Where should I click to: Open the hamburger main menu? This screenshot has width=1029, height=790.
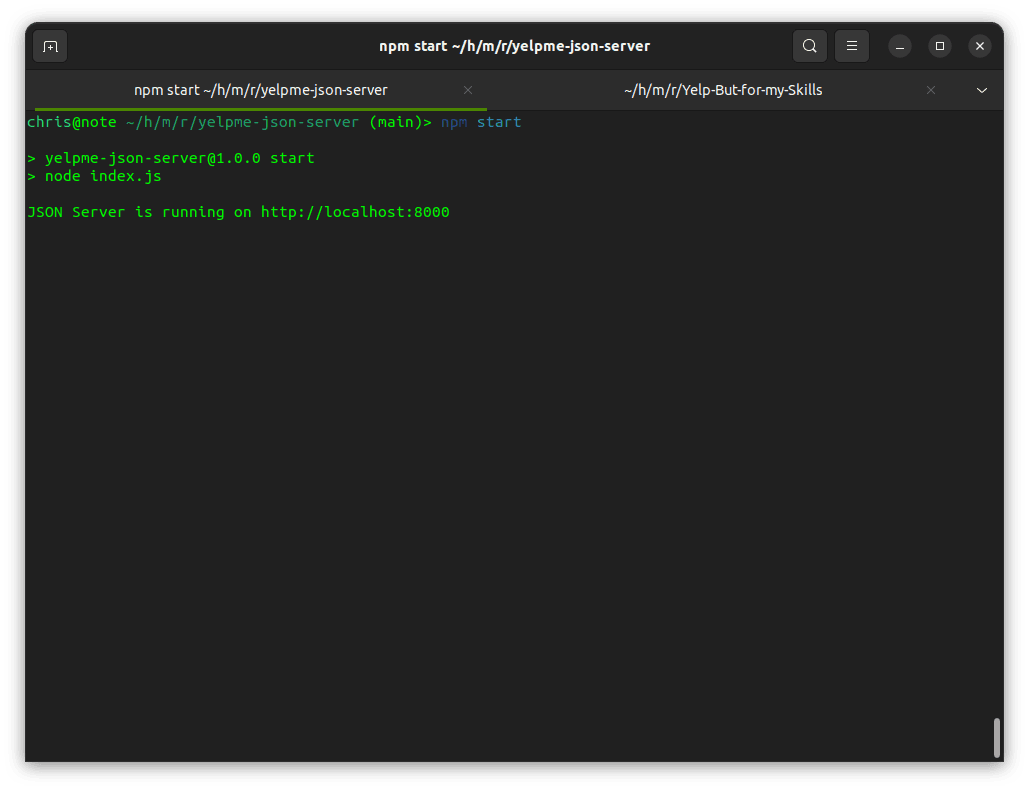852,46
